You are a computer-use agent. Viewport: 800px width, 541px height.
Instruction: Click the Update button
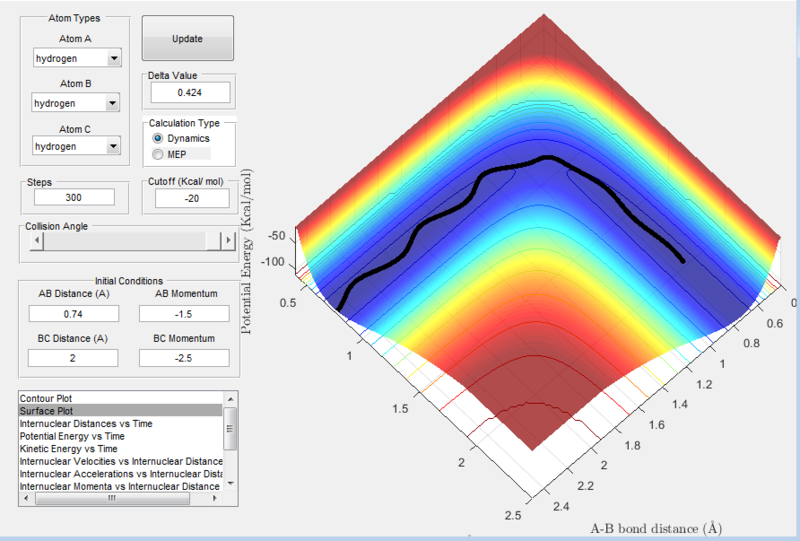point(187,38)
